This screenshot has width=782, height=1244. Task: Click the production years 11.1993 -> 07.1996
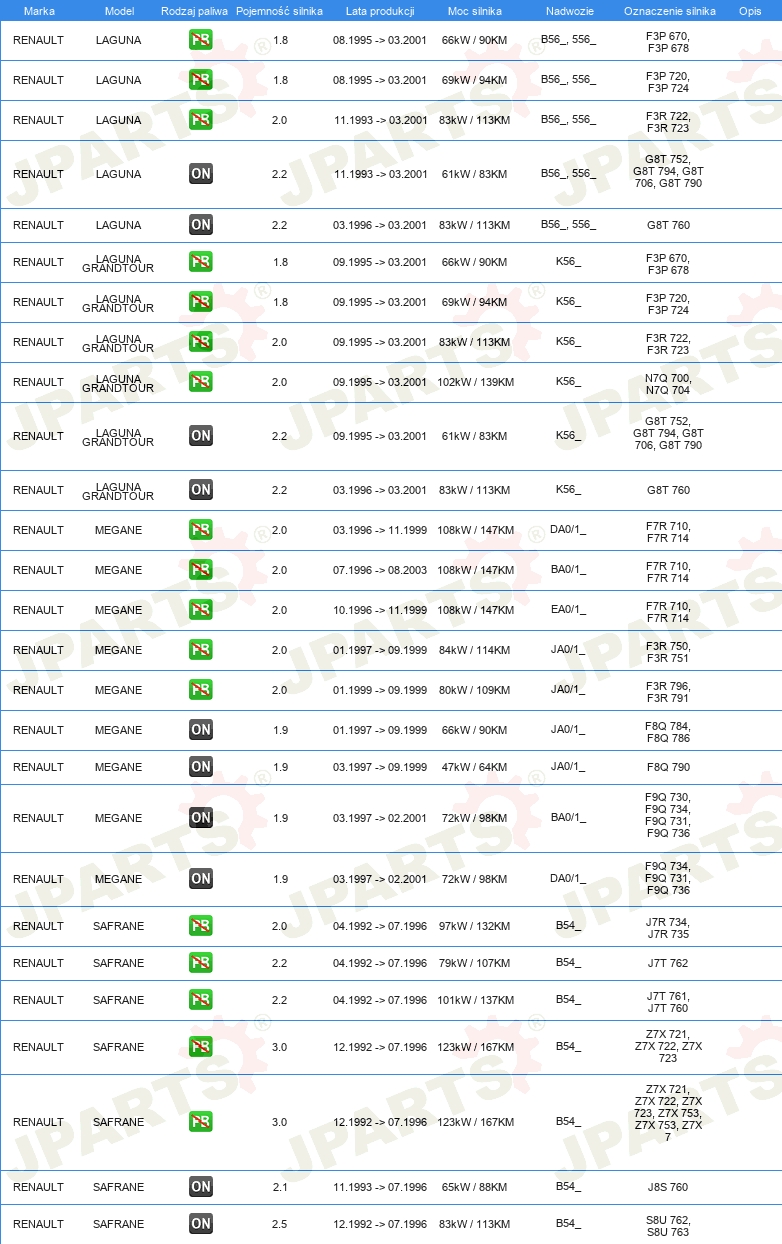[380, 1187]
